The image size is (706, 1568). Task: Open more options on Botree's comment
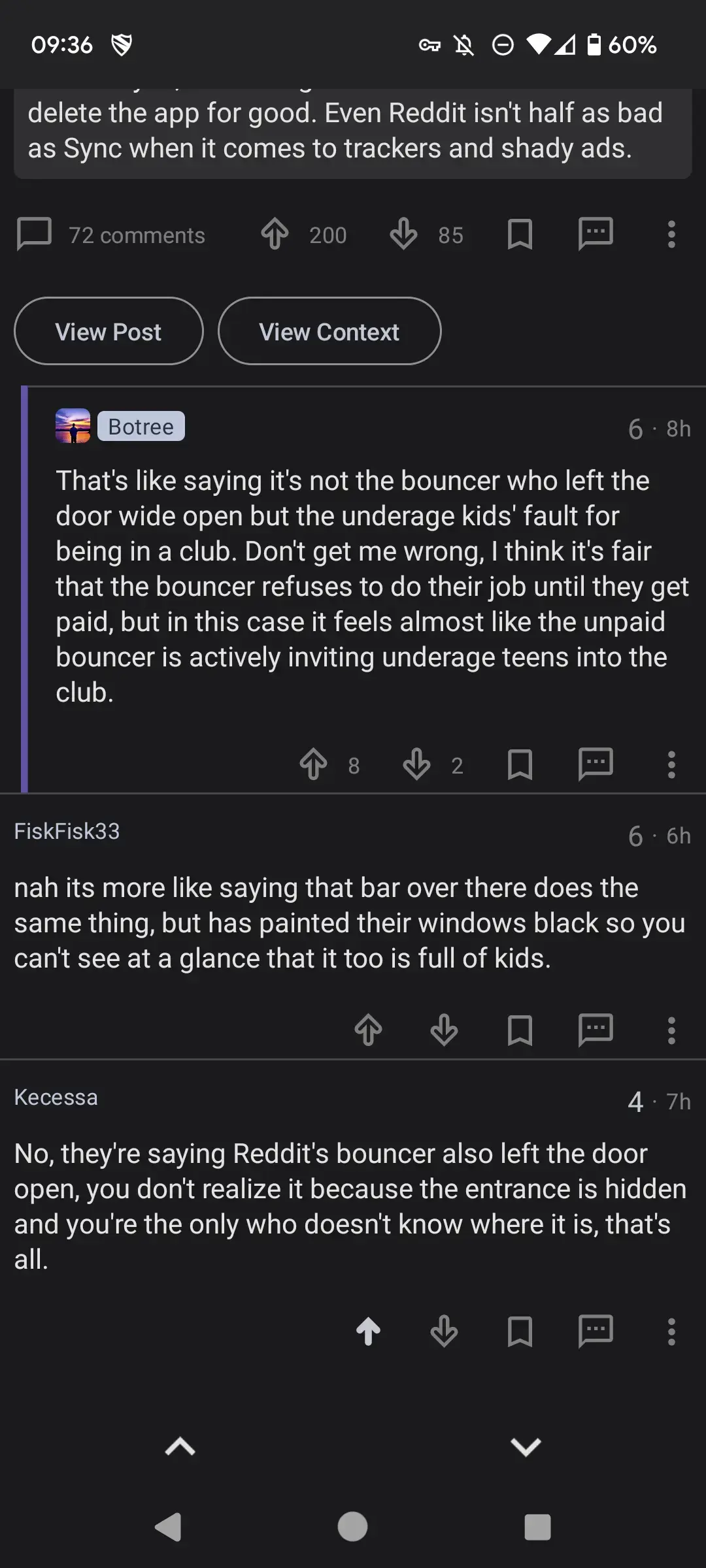pos(671,764)
